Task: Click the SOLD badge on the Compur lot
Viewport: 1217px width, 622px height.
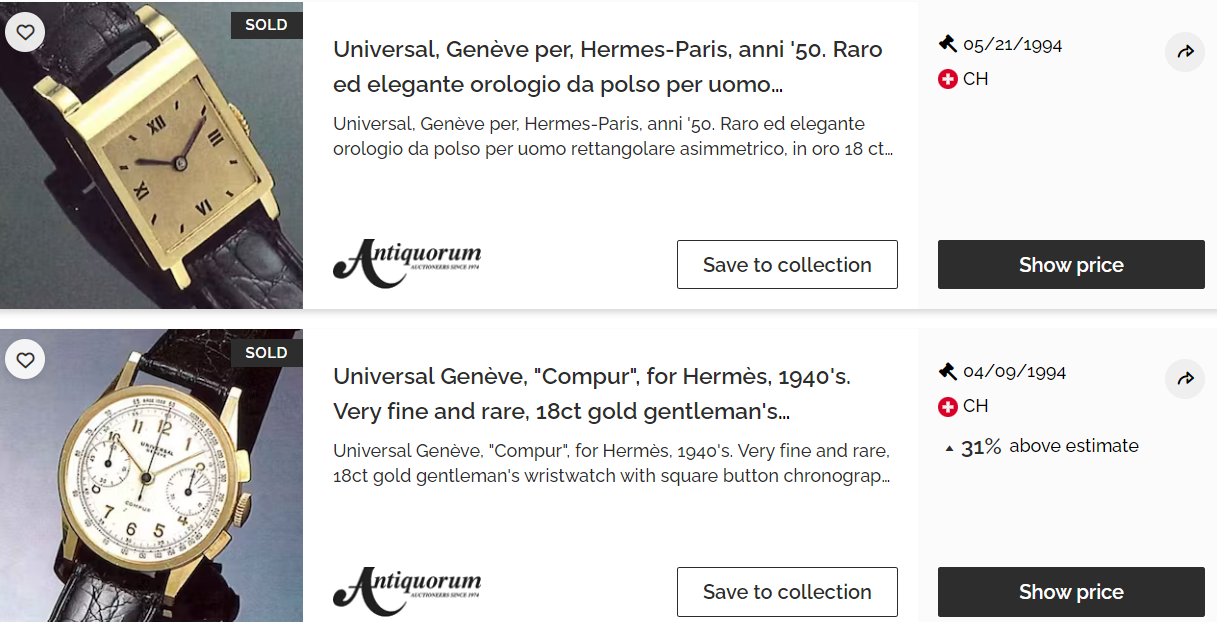Action: 266,352
